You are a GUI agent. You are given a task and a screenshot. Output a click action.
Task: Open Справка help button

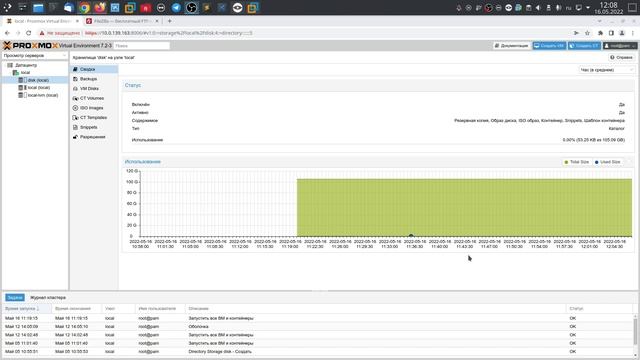point(621,58)
